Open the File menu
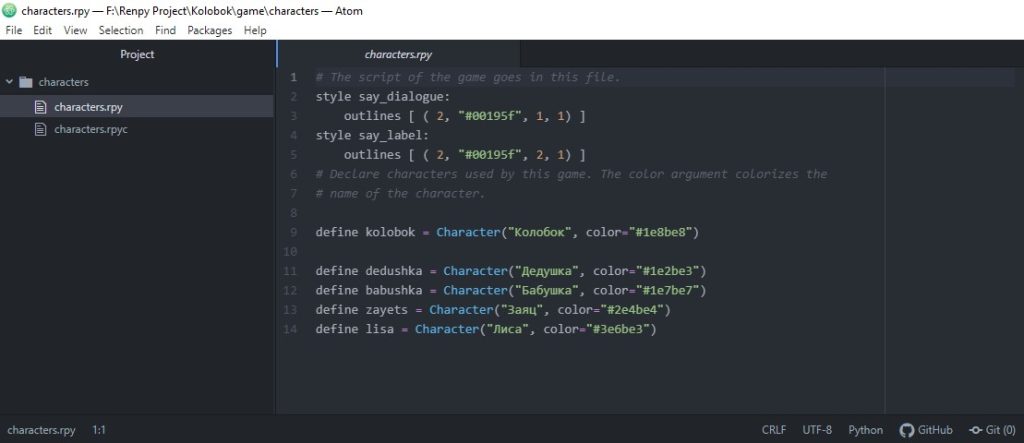Viewport: 1024px width, 443px height. [14, 30]
